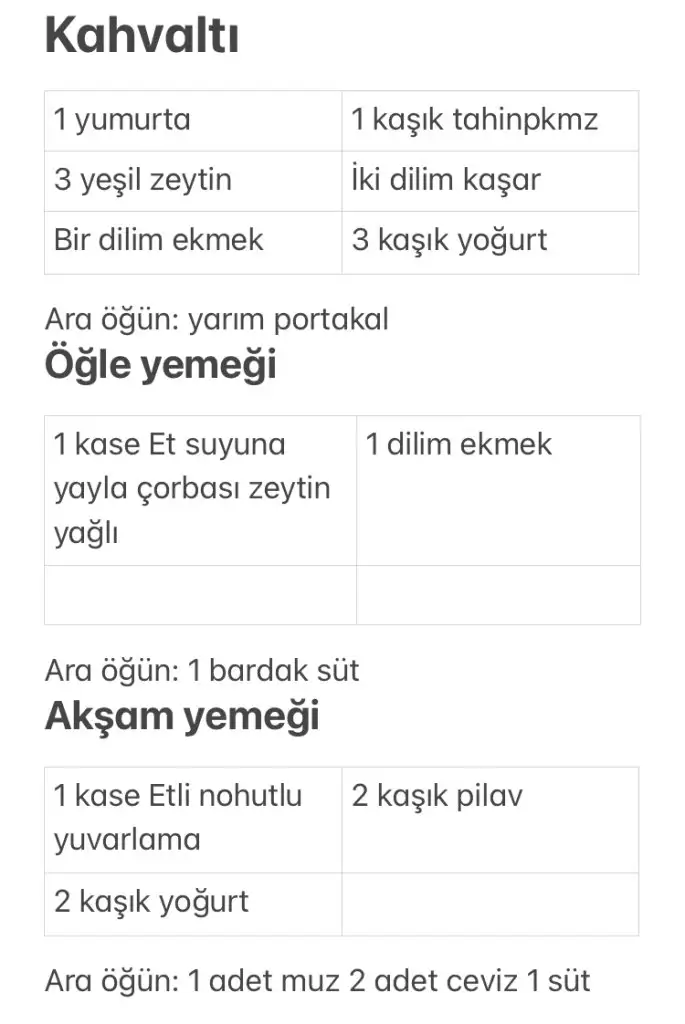This screenshot has width=685, height=1024.
Task: Tap the "Ara öğün: 1 bardak süt" line
Action: 202,670
